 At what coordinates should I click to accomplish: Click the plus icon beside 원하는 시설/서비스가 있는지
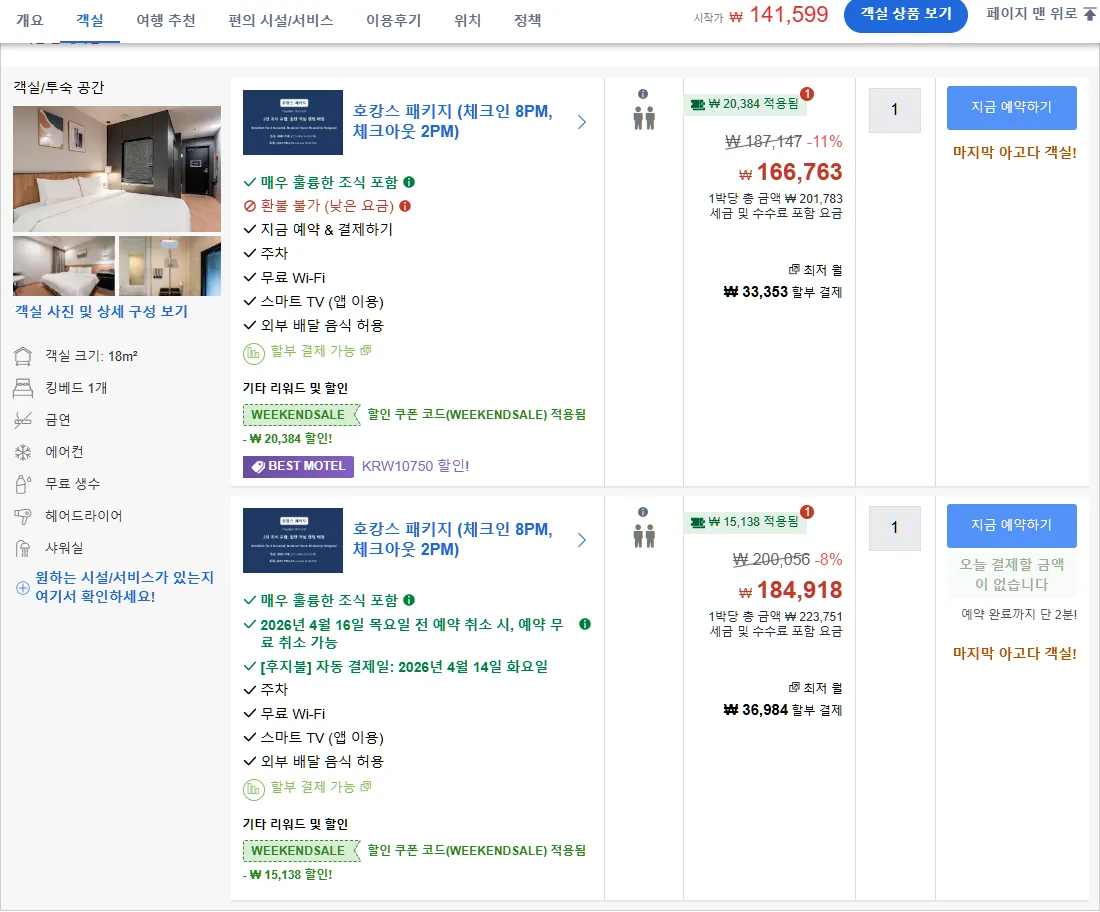22,587
